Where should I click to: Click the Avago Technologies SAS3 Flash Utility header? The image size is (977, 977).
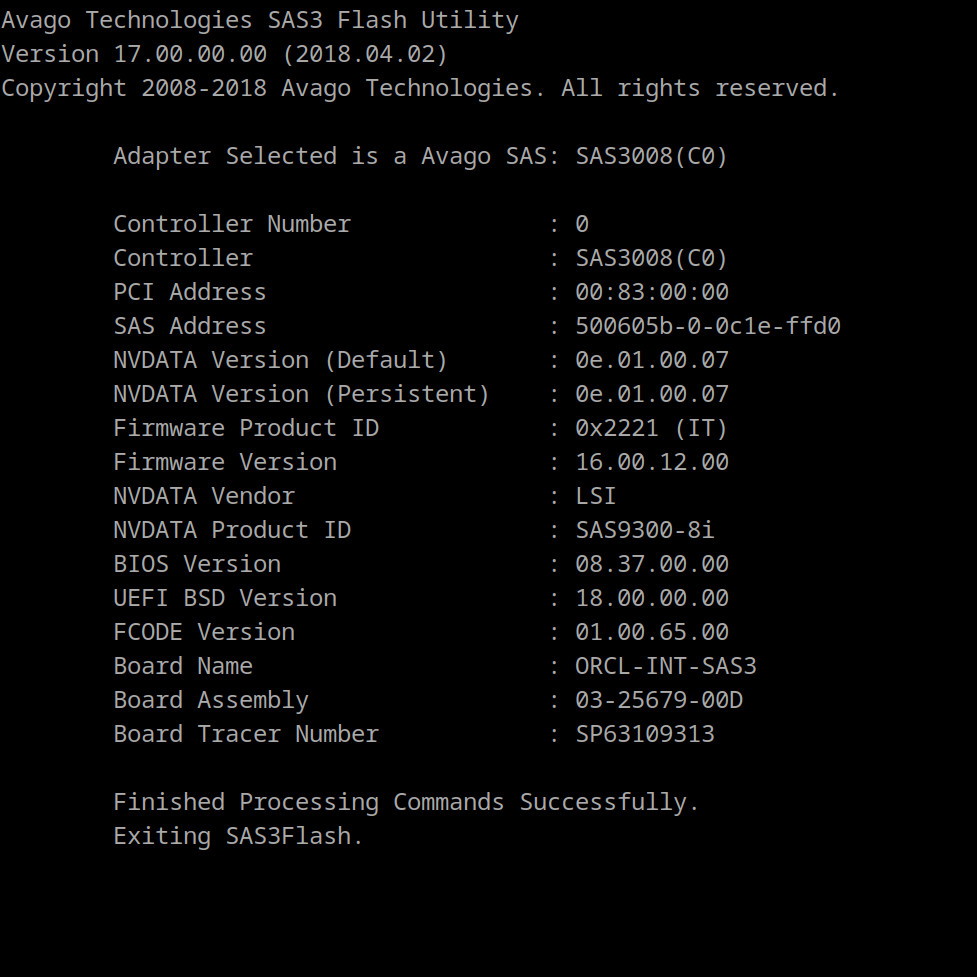[260, 20]
